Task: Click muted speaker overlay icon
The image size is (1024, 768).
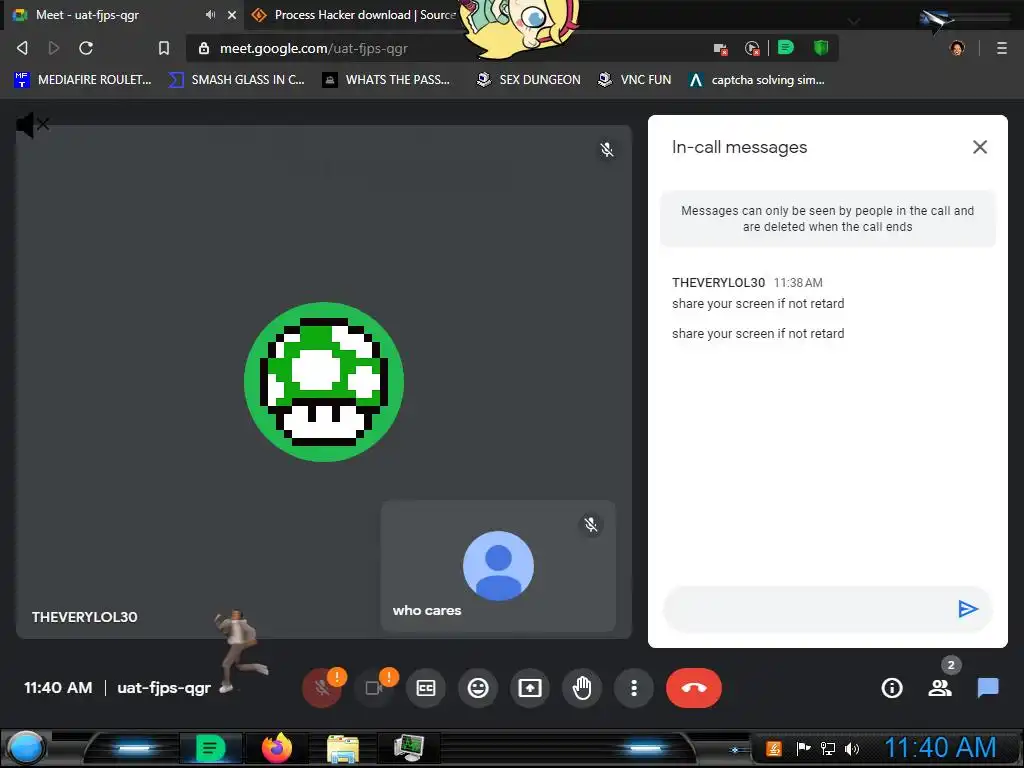Action: (32, 124)
